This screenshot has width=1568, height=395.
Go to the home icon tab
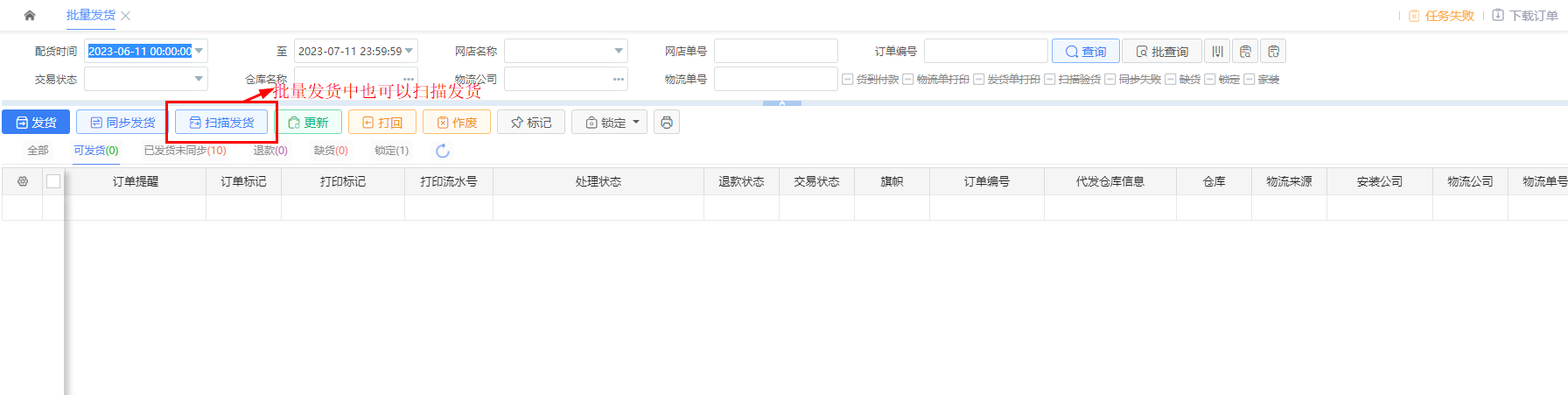tap(30, 16)
